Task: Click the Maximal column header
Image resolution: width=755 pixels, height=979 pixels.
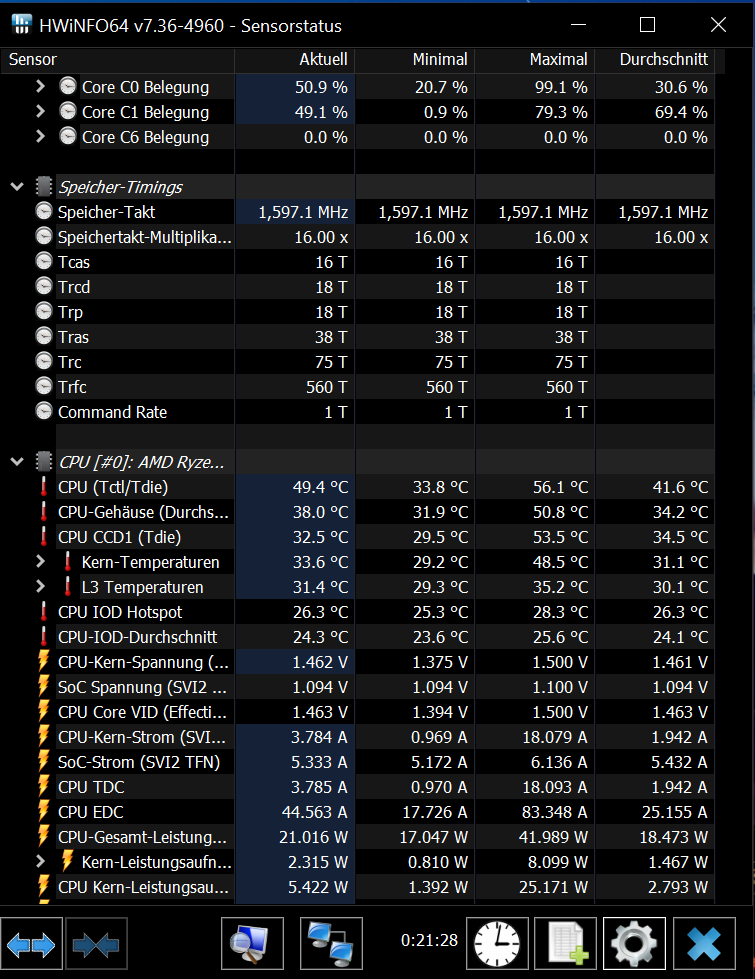Action: click(534, 60)
